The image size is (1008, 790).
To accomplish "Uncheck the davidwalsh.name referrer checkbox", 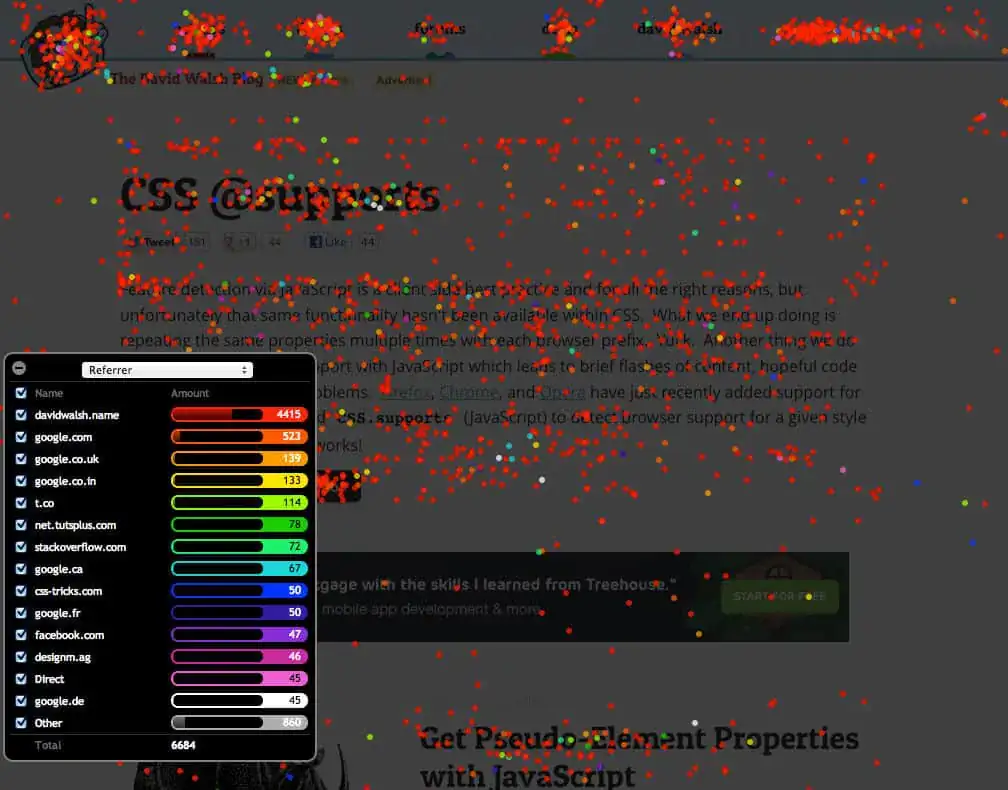I will click(21, 414).
